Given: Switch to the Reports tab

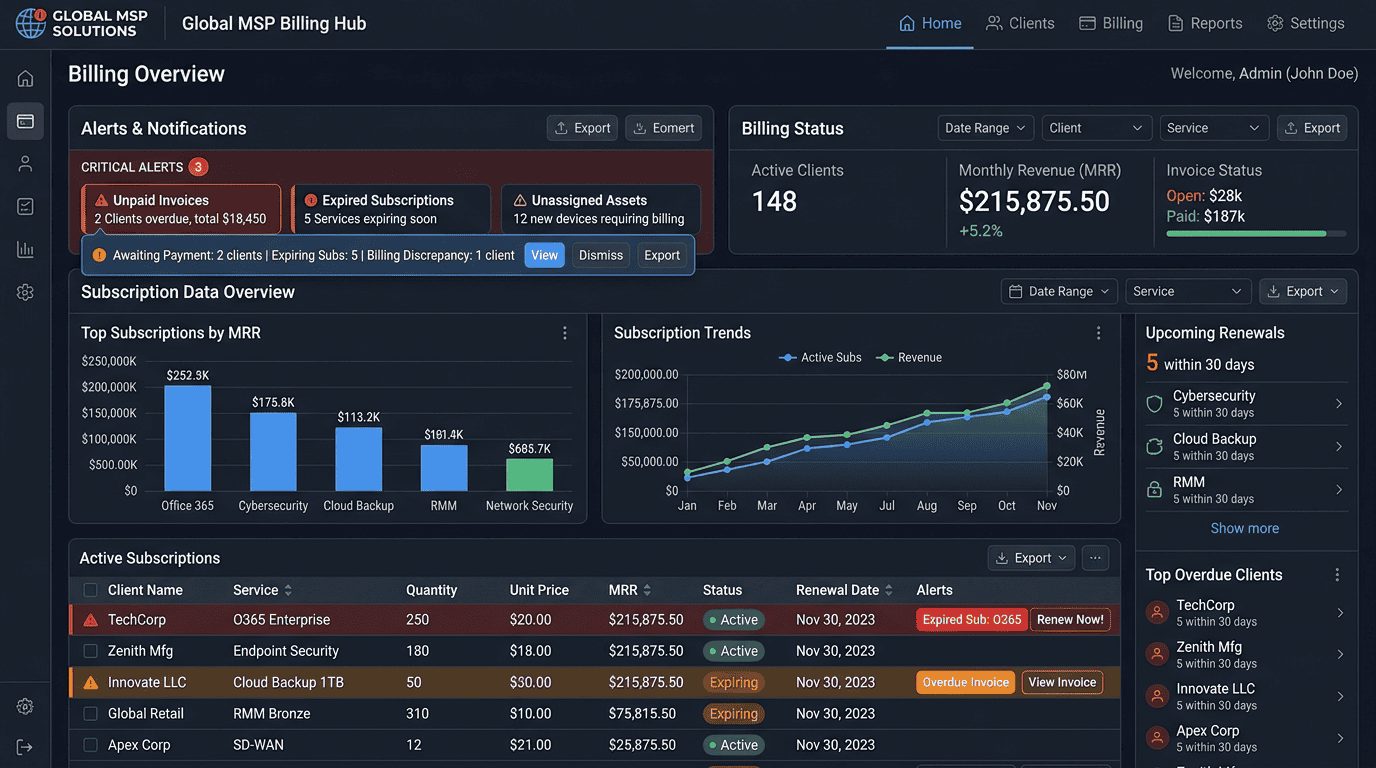Looking at the screenshot, I should click(x=1205, y=23).
